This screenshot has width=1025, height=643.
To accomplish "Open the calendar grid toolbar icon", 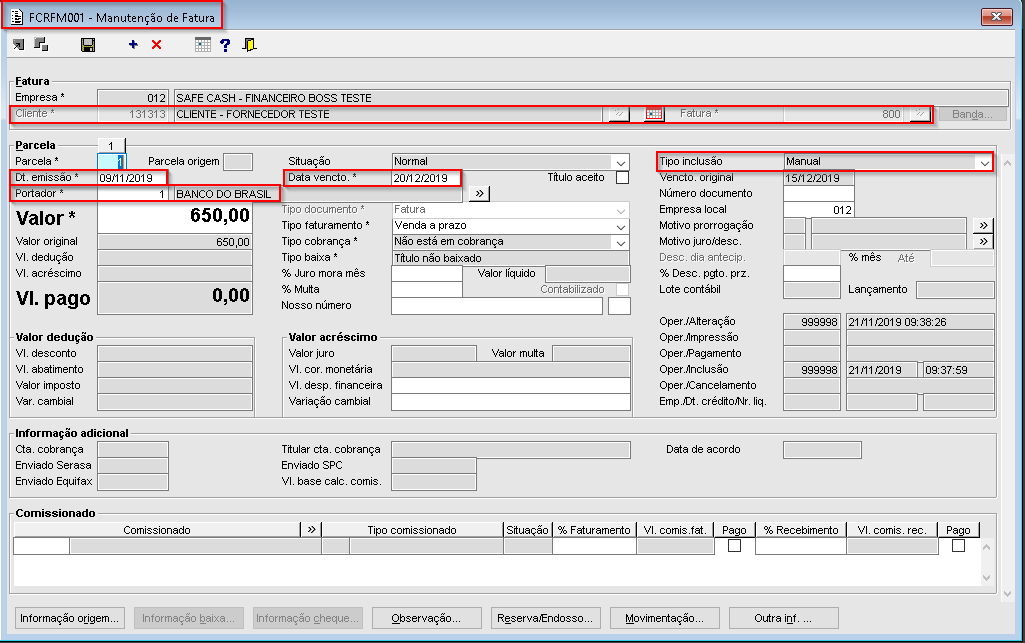I will pyautogui.click(x=203, y=44).
